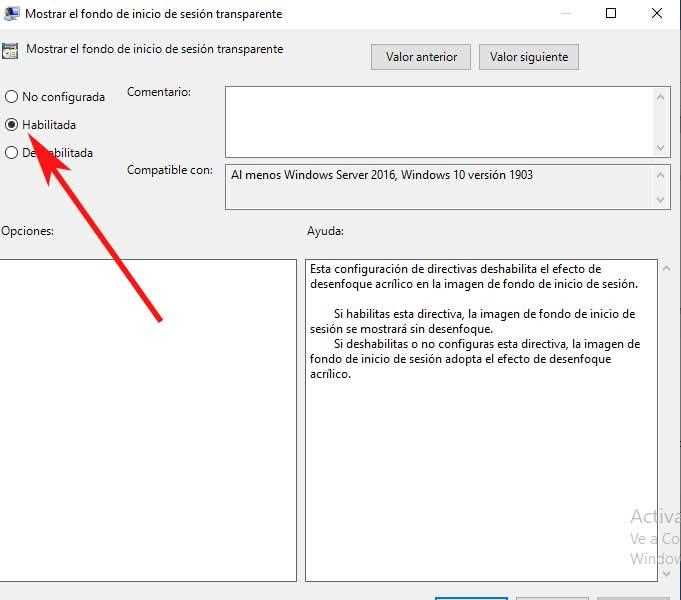Select the Habilitada radio button

pyautogui.click(x=11, y=125)
